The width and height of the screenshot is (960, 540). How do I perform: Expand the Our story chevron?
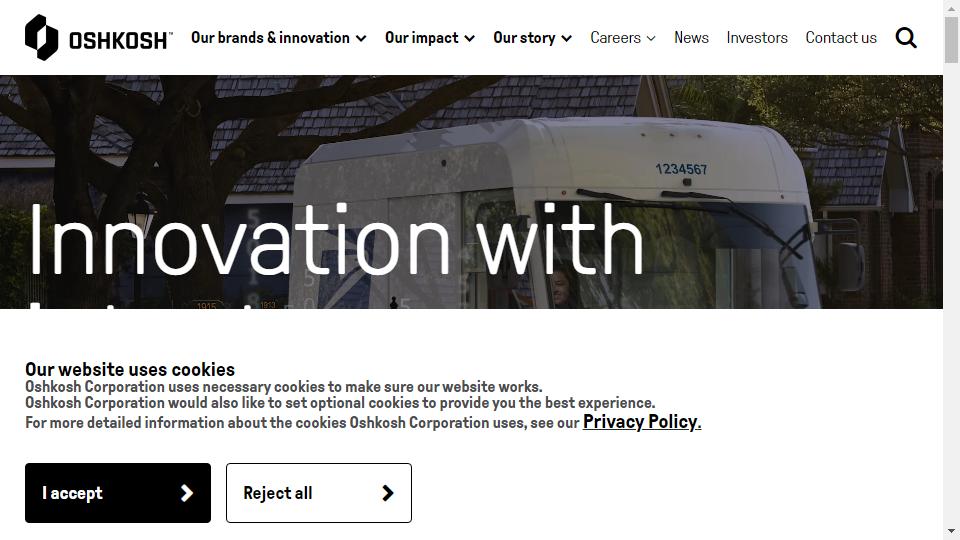(567, 39)
